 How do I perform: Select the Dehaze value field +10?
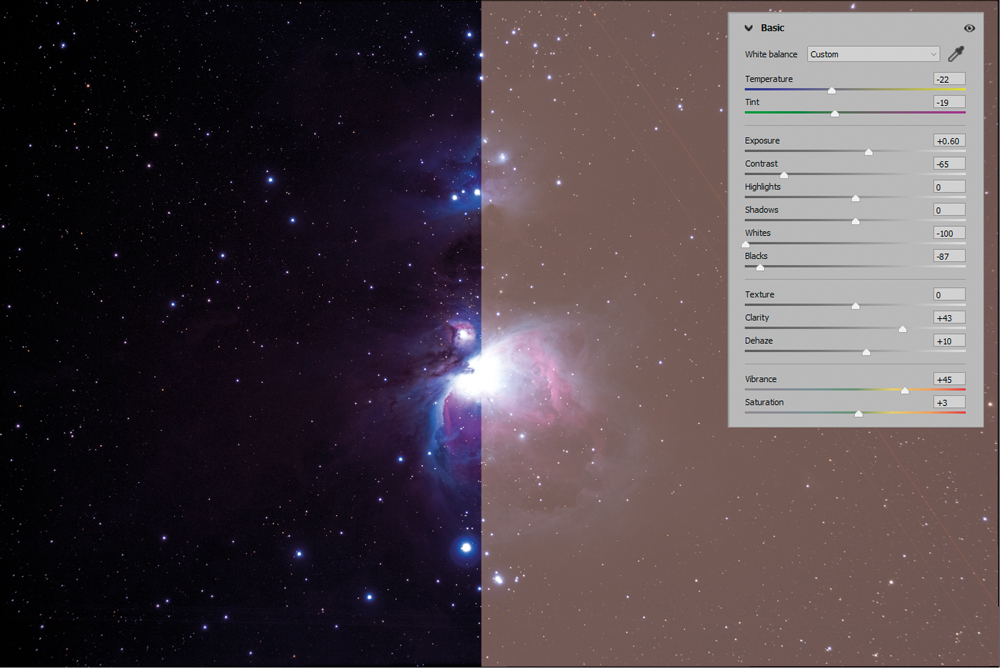(949, 341)
